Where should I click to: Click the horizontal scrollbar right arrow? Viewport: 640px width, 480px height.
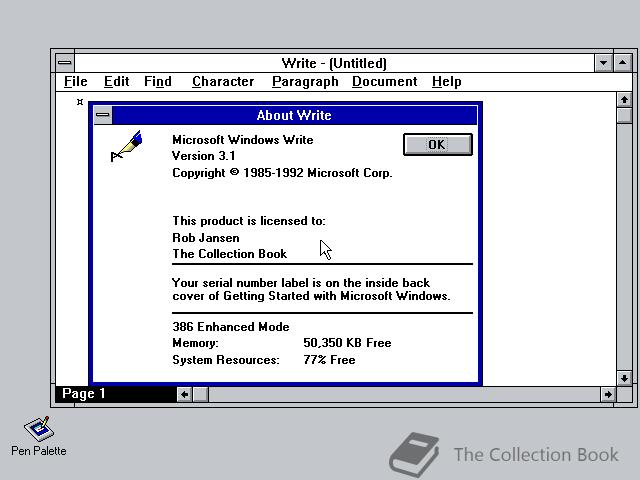[x=608, y=394]
